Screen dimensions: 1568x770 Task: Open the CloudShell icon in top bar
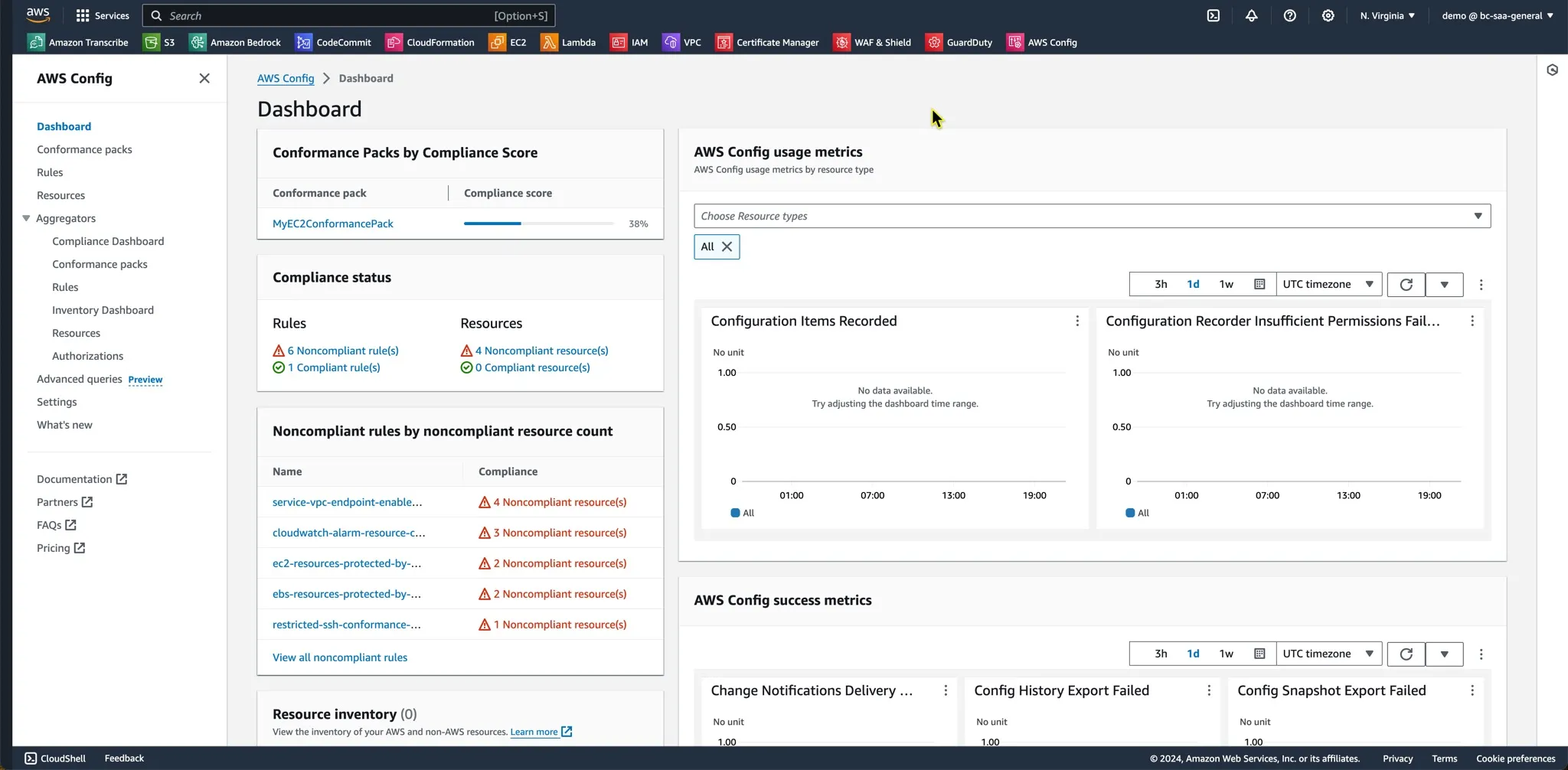1214,15
